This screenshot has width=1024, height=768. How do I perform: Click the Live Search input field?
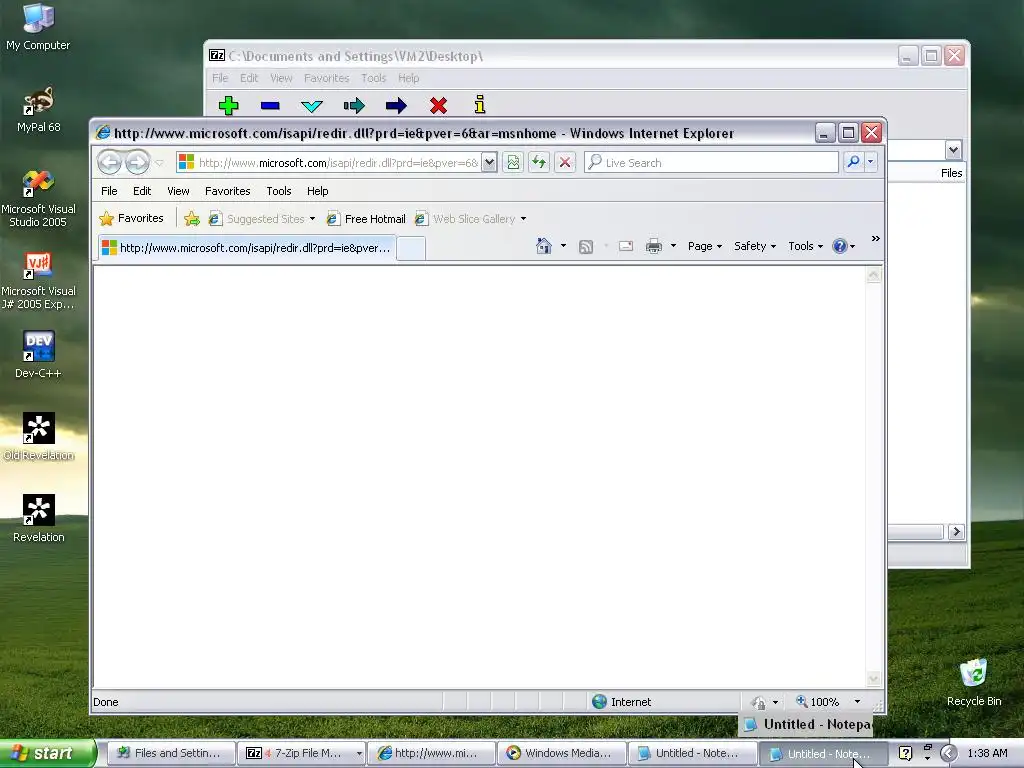pos(711,163)
